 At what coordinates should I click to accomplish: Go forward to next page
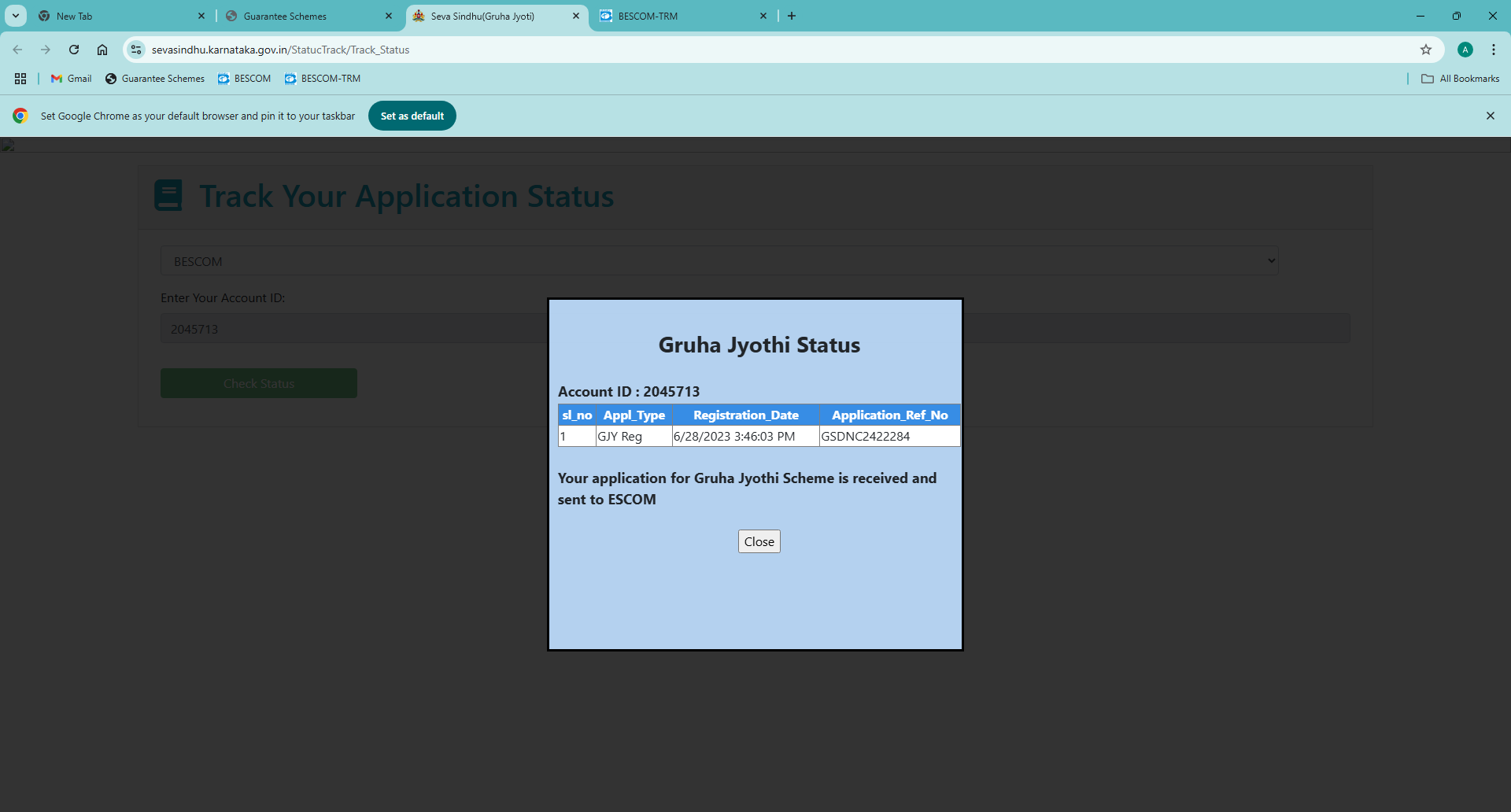pyautogui.click(x=46, y=50)
